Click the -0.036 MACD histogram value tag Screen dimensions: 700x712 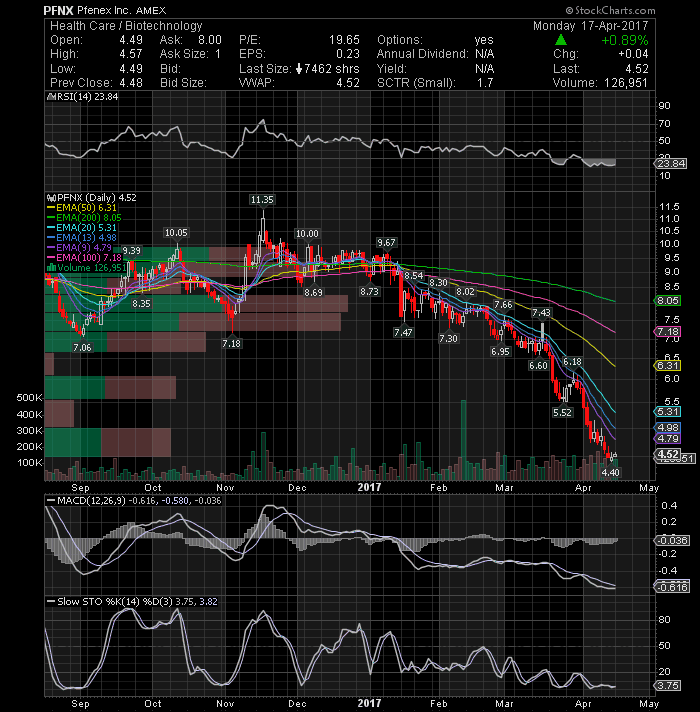click(x=671, y=540)
